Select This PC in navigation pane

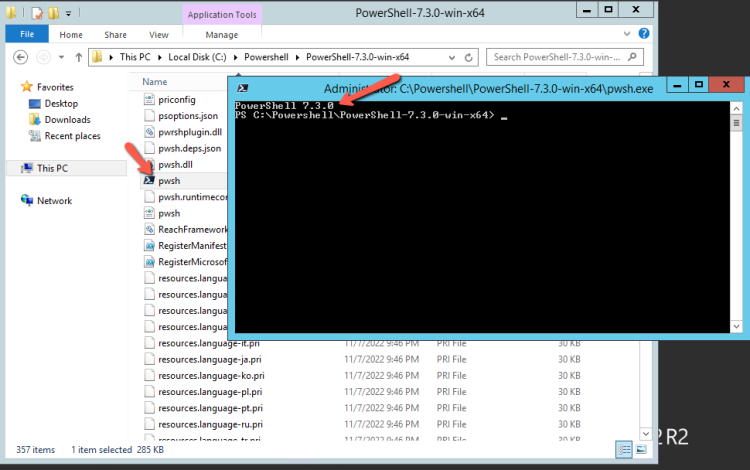[x=52, y=168]
